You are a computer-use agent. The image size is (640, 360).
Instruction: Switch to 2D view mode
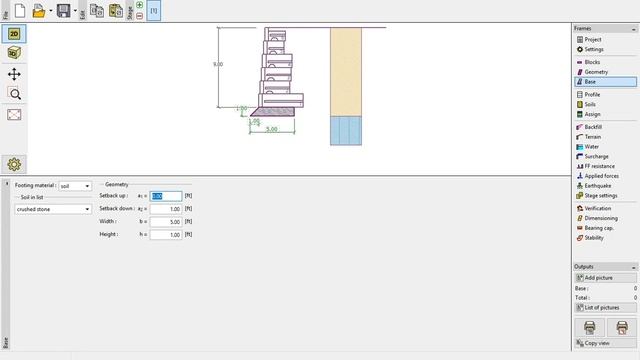(x=14, y=34)
